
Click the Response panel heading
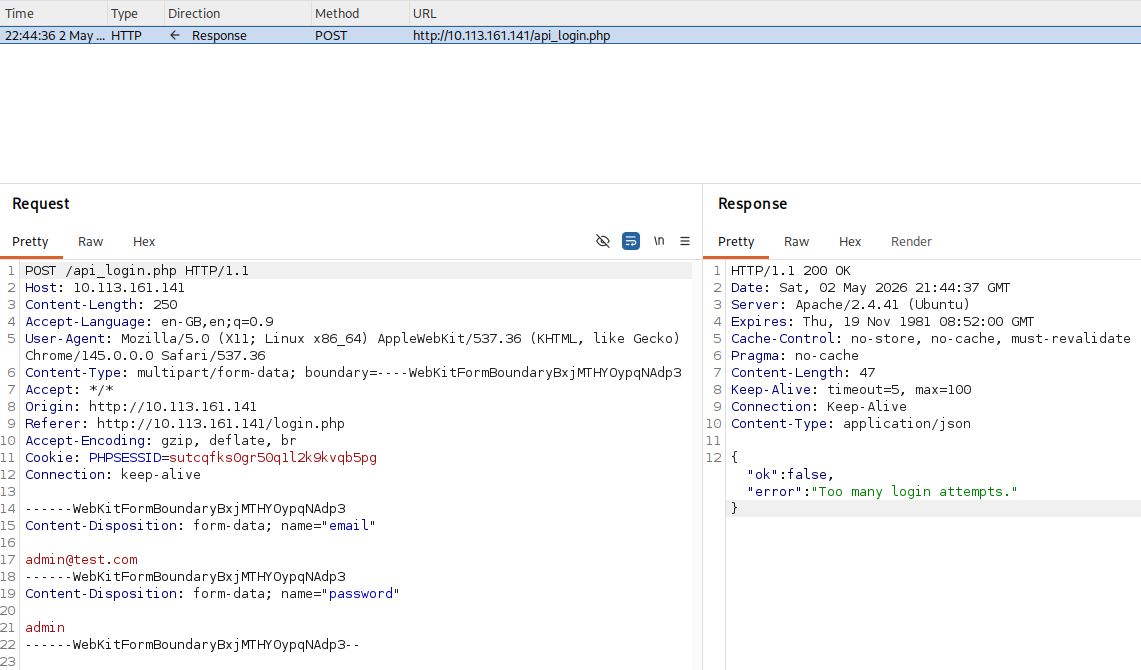click(x=752, y=204)
